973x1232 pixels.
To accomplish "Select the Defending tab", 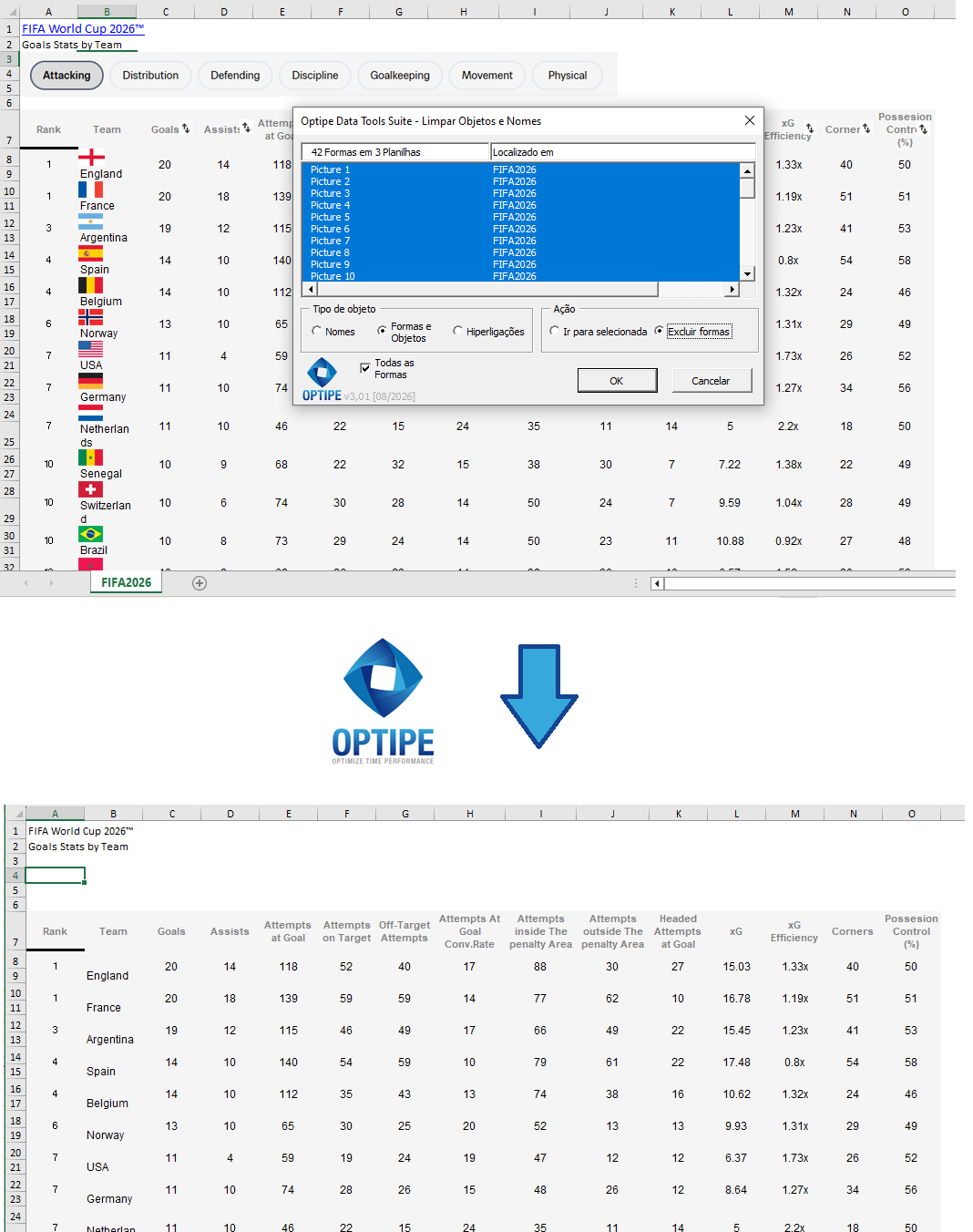I will coord(235,76).
